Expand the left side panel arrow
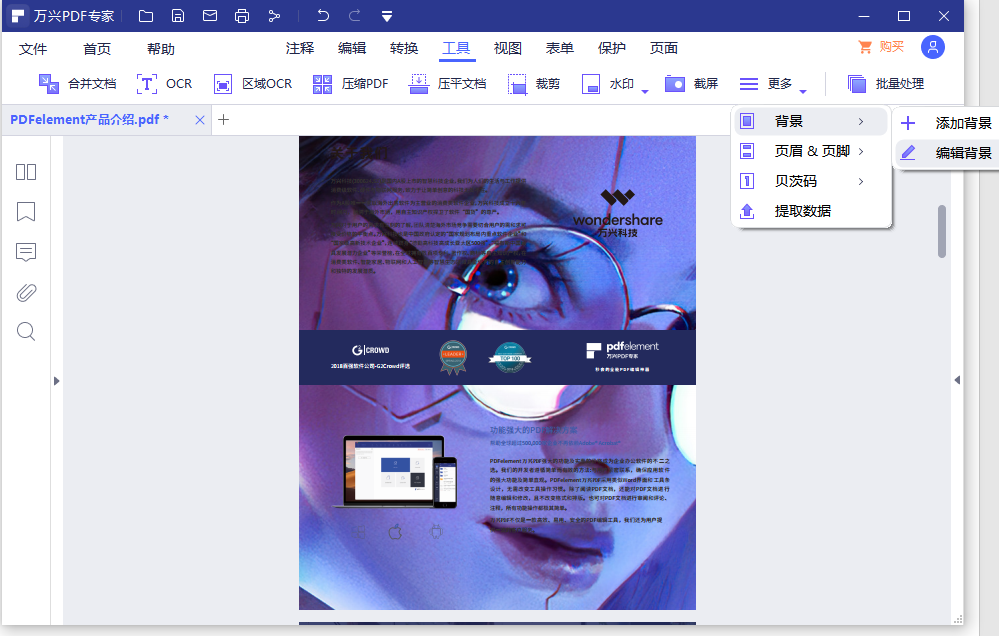999x636 pixels. coord(56,380)
